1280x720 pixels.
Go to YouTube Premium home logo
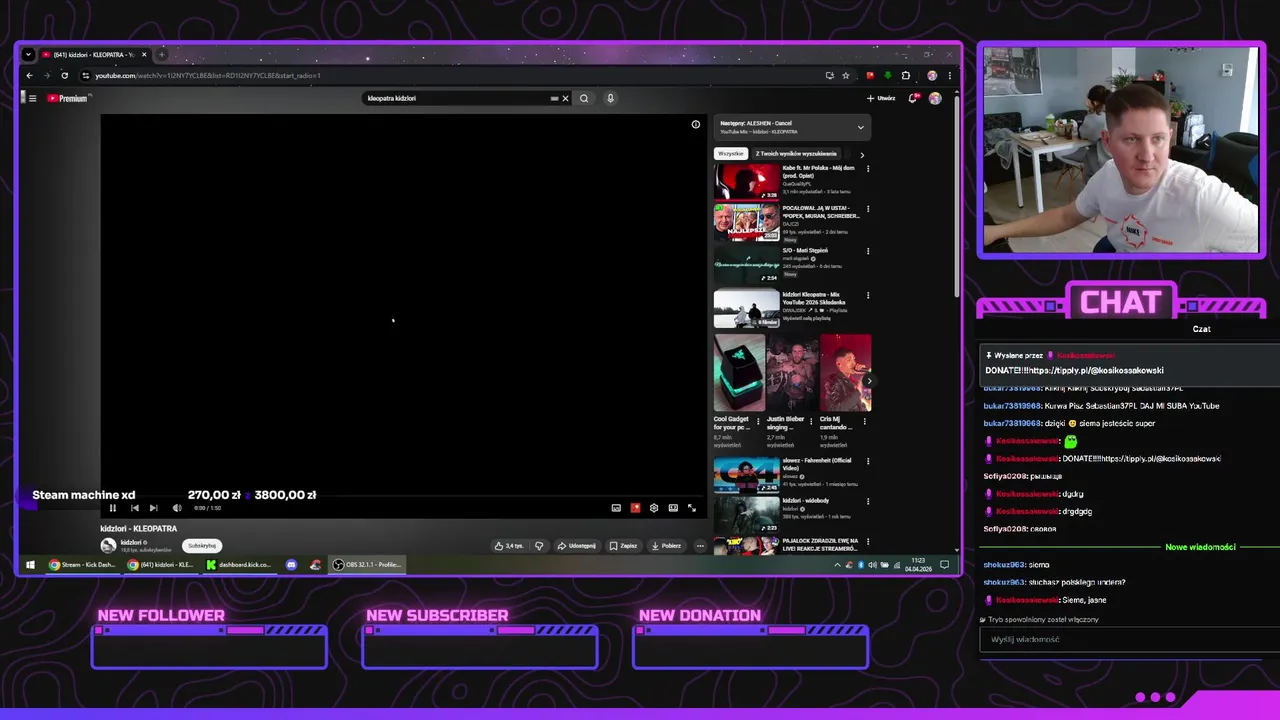point(68,98)
